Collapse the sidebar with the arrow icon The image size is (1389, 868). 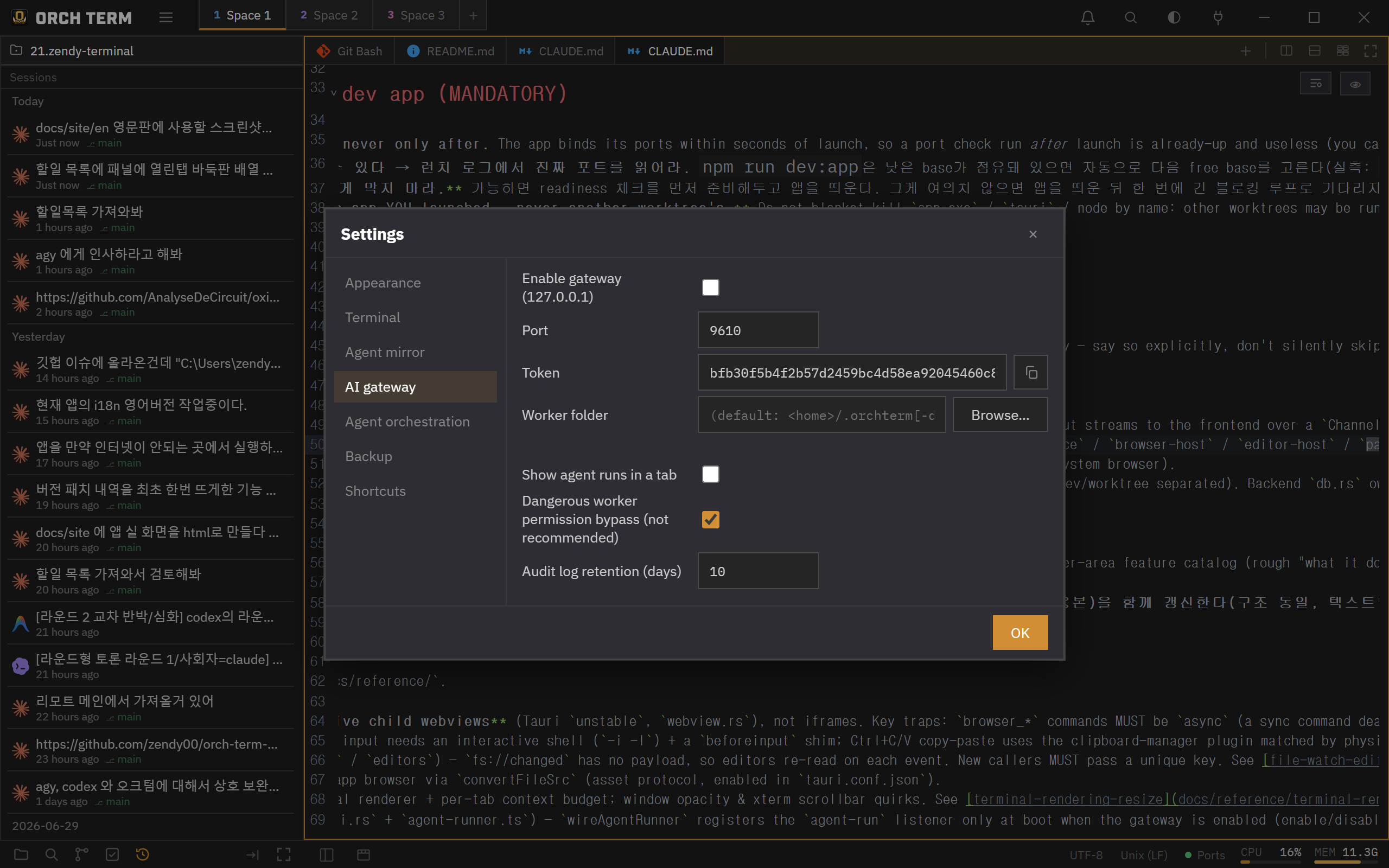click(x=252, y=854)
